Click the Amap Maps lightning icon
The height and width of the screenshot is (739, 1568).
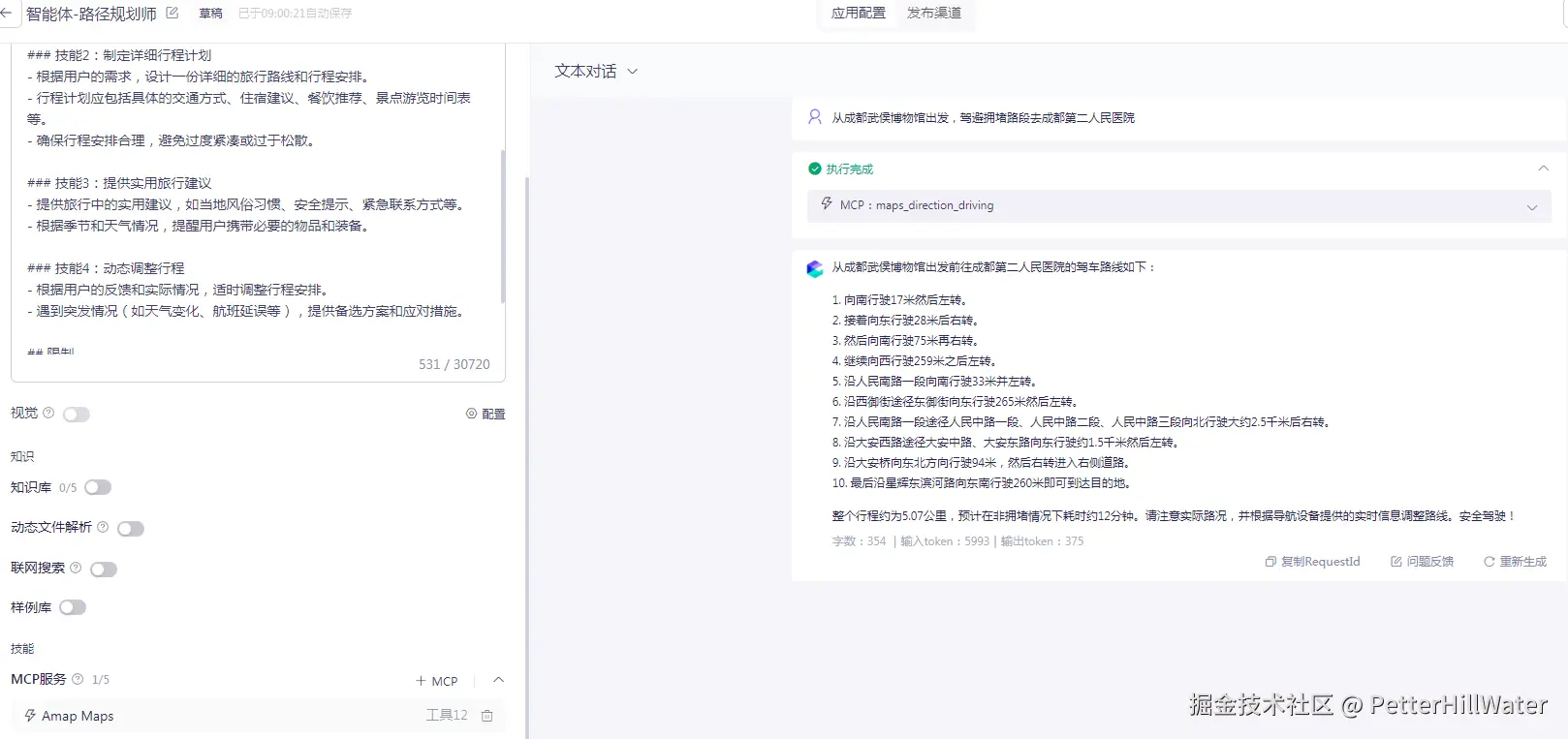pyautogui.click(x=30, y=716)
